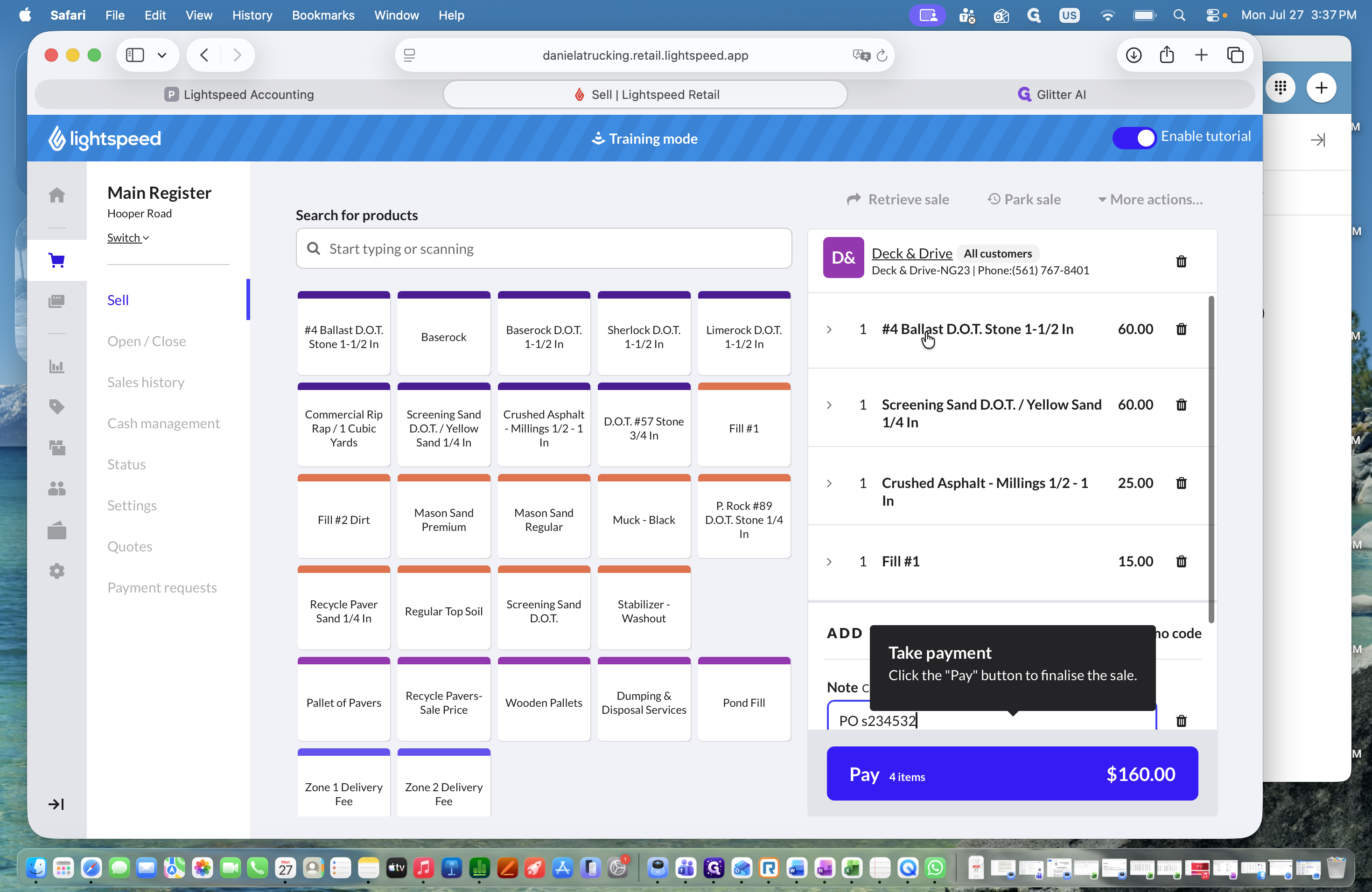Viewport: 1372px width, 892px height.
Task: Click the sale list vertical scrollbar
Action: pos(1211,458)
